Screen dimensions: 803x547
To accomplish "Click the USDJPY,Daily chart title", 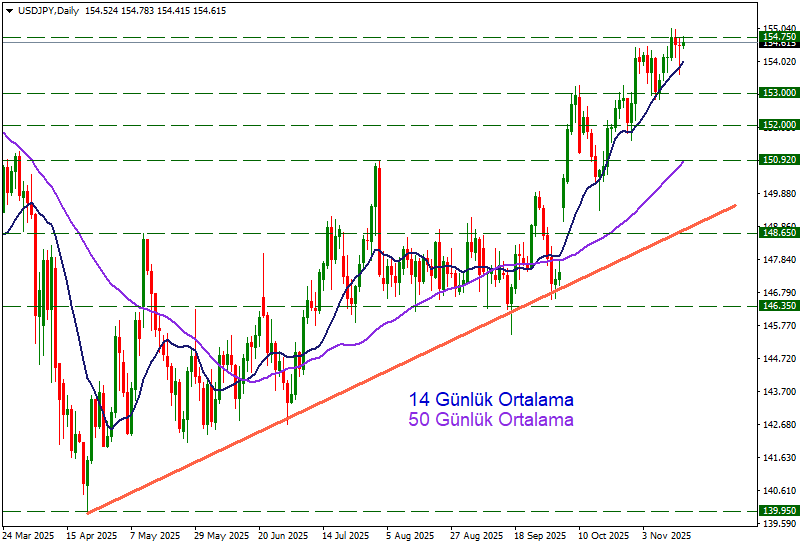I will click(47, 9).
